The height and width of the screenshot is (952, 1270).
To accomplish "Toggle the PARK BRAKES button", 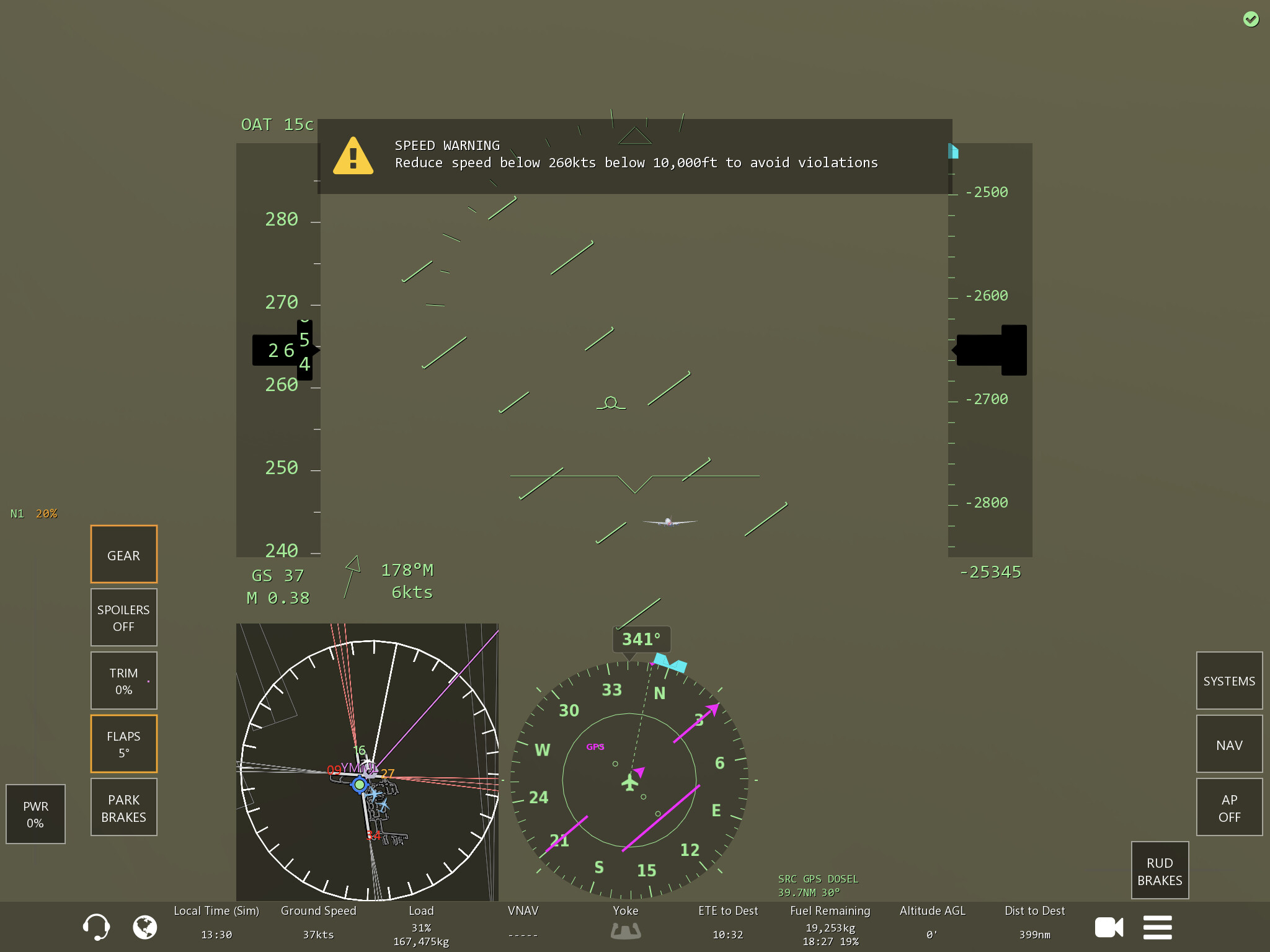I will (124, 808).
